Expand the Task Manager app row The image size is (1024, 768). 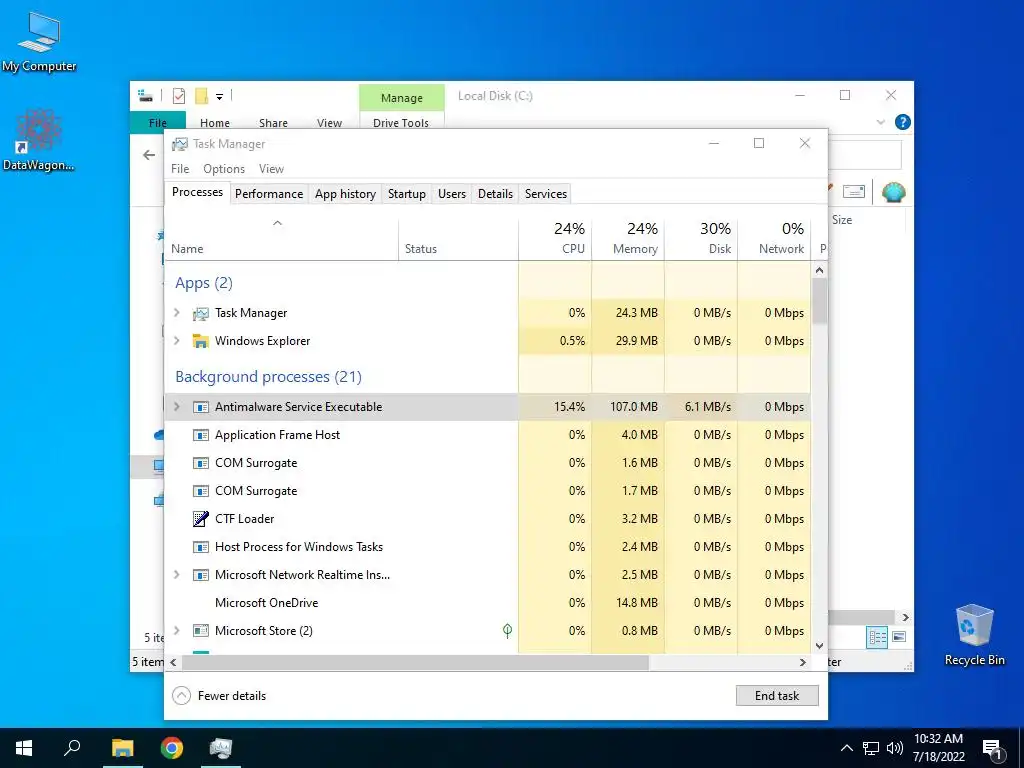pos(176,313)
